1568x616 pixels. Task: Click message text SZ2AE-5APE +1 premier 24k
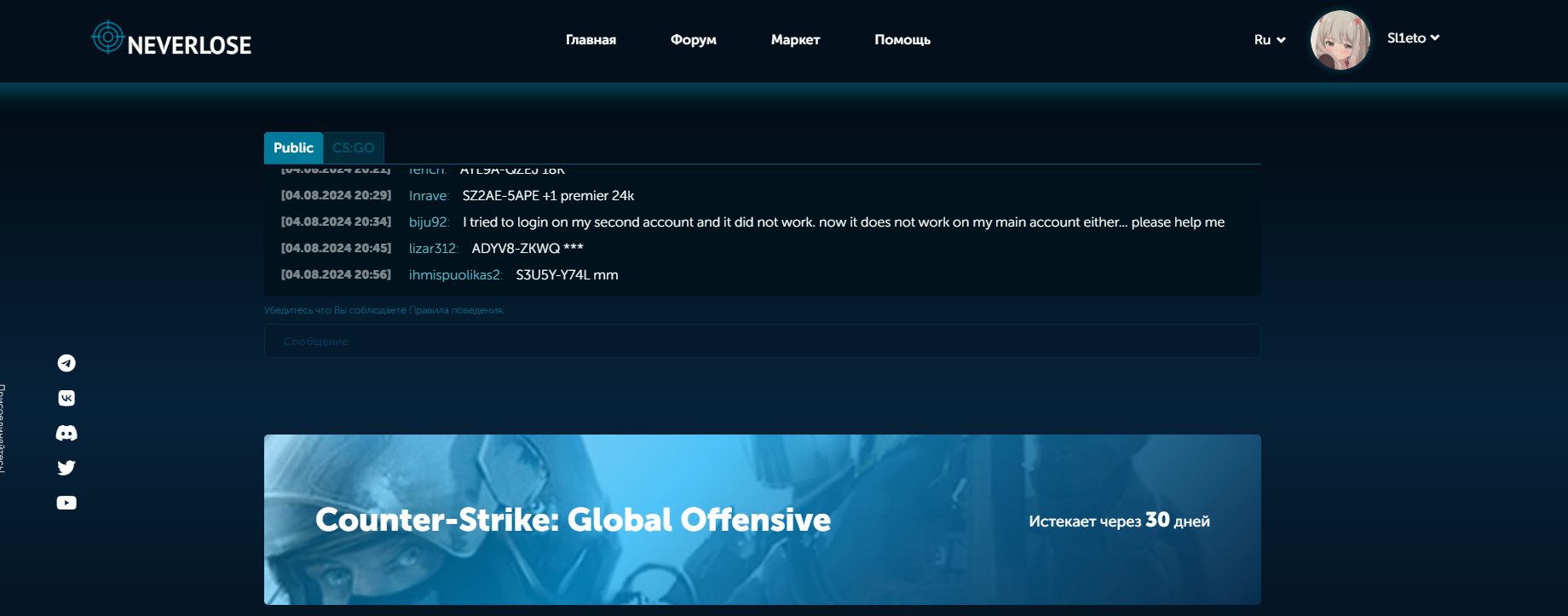tap(548, 196)
